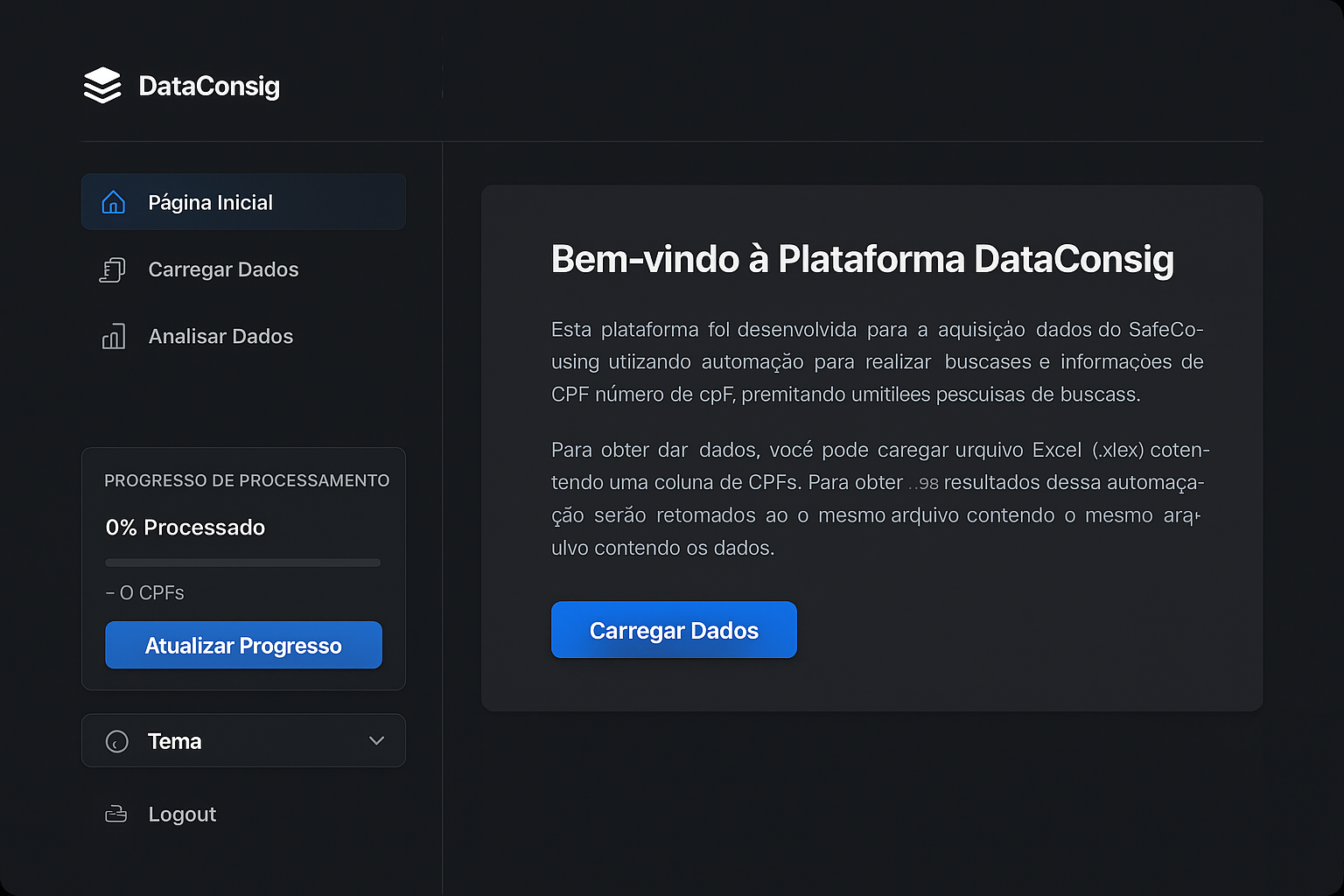1344x896 pixels.
Task: Expand the Tema dropdown chevron
Action: [x=377, y=740]
